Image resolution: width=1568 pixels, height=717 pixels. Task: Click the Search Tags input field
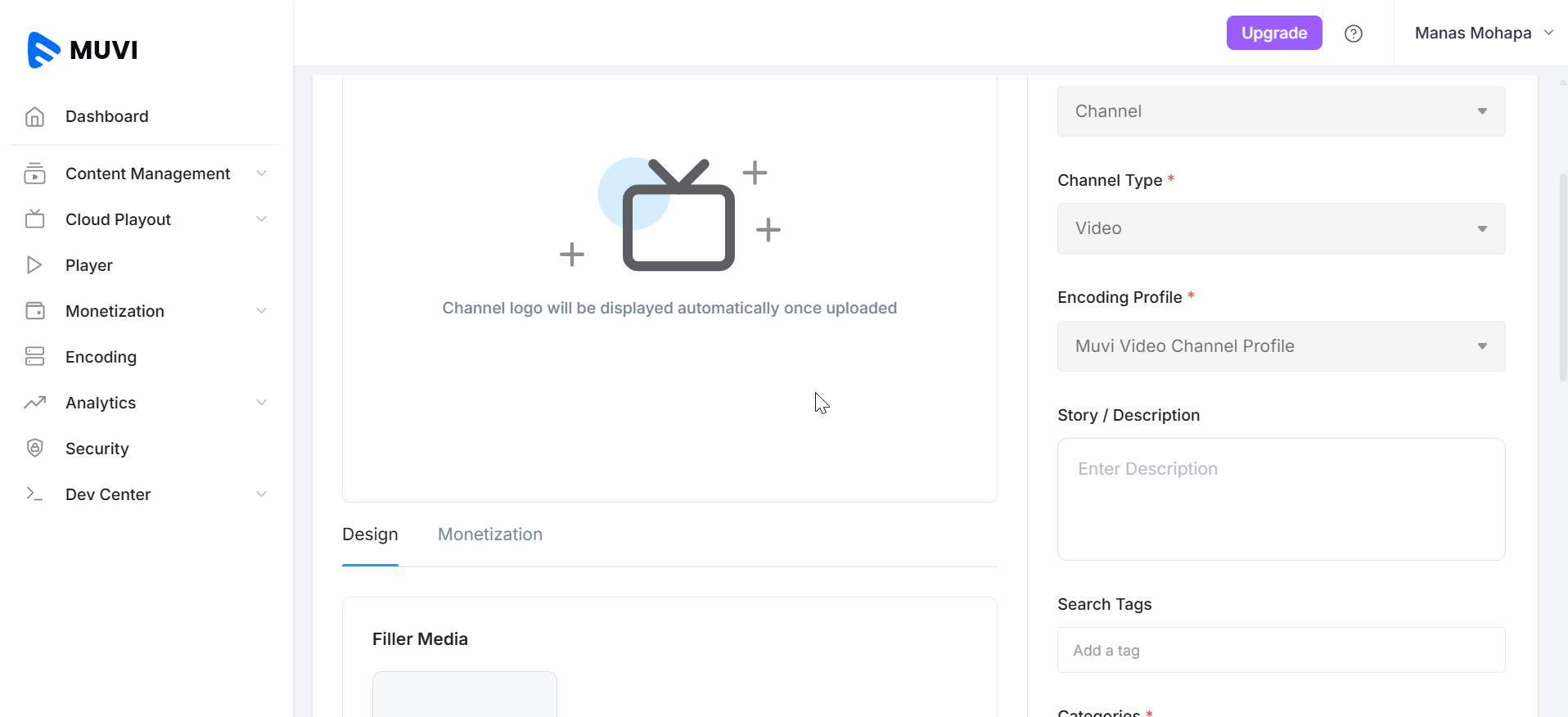pyautogui.click(x=1281, y=651)
